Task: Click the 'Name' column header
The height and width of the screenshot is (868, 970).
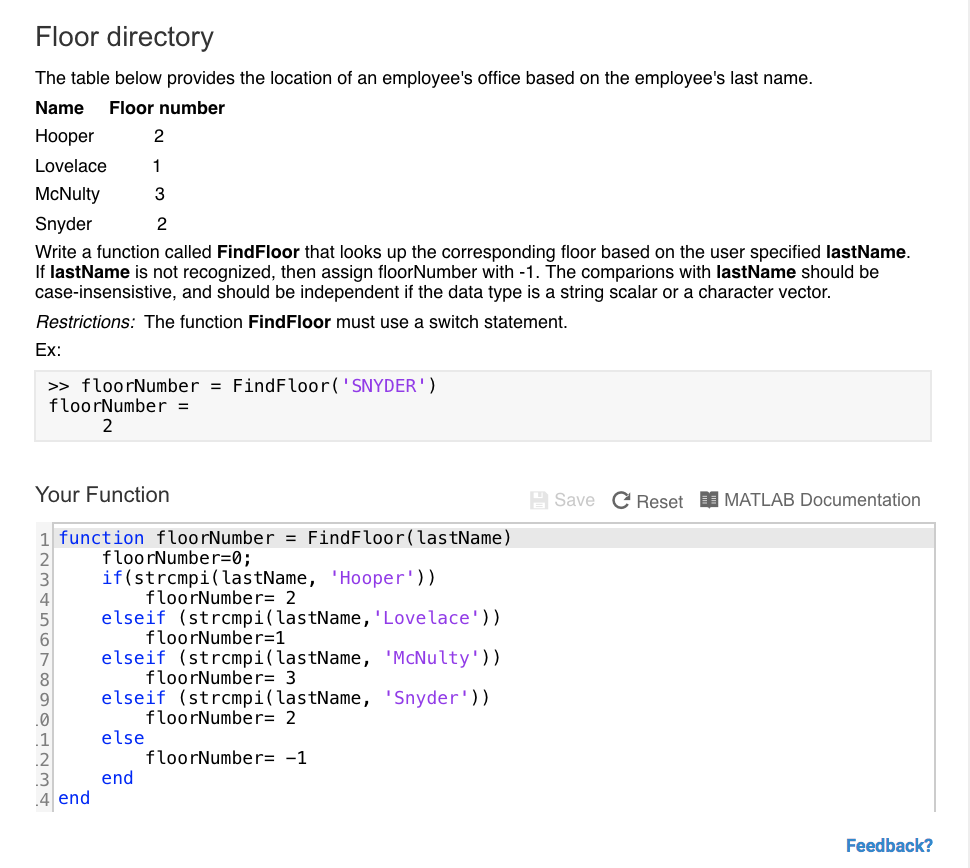Action: point(59,108)
